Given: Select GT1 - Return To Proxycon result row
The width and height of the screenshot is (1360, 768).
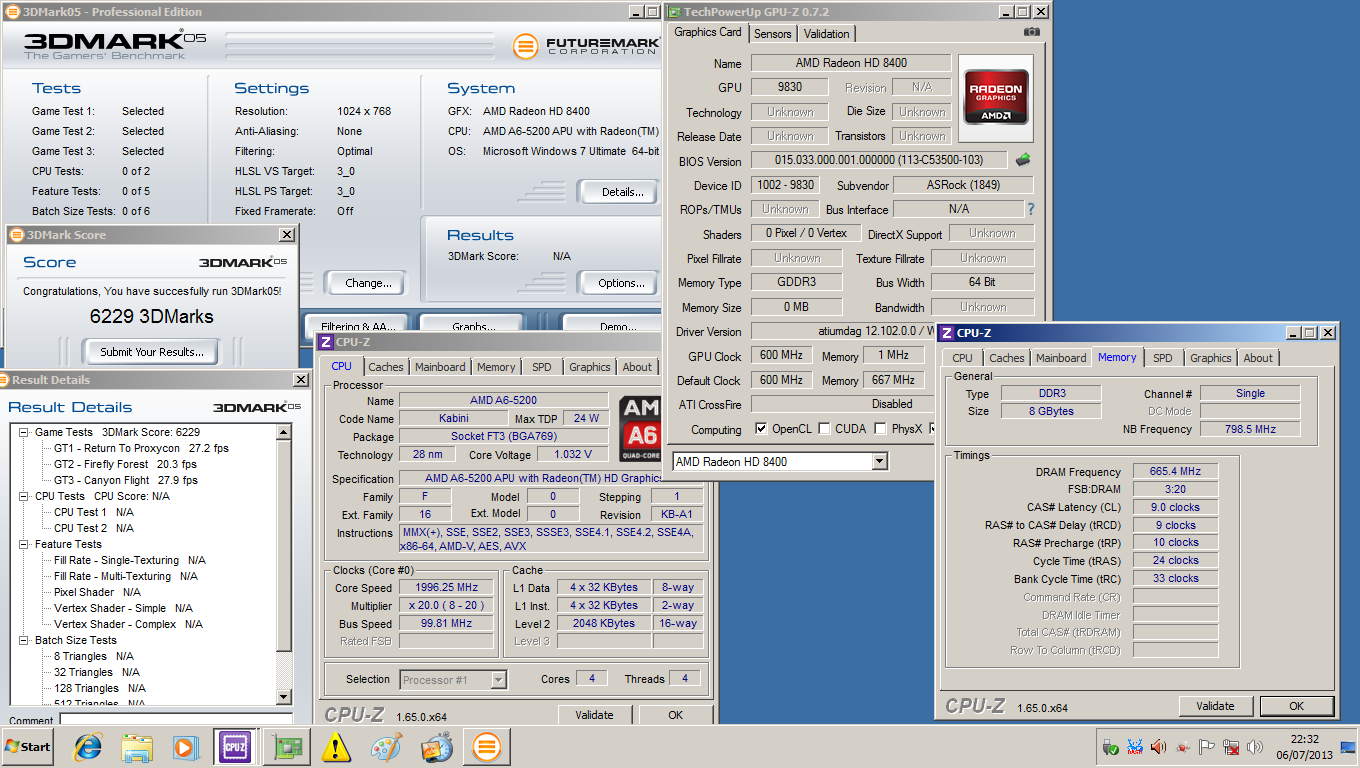Looking at the screenshot, I should point(141,448).
